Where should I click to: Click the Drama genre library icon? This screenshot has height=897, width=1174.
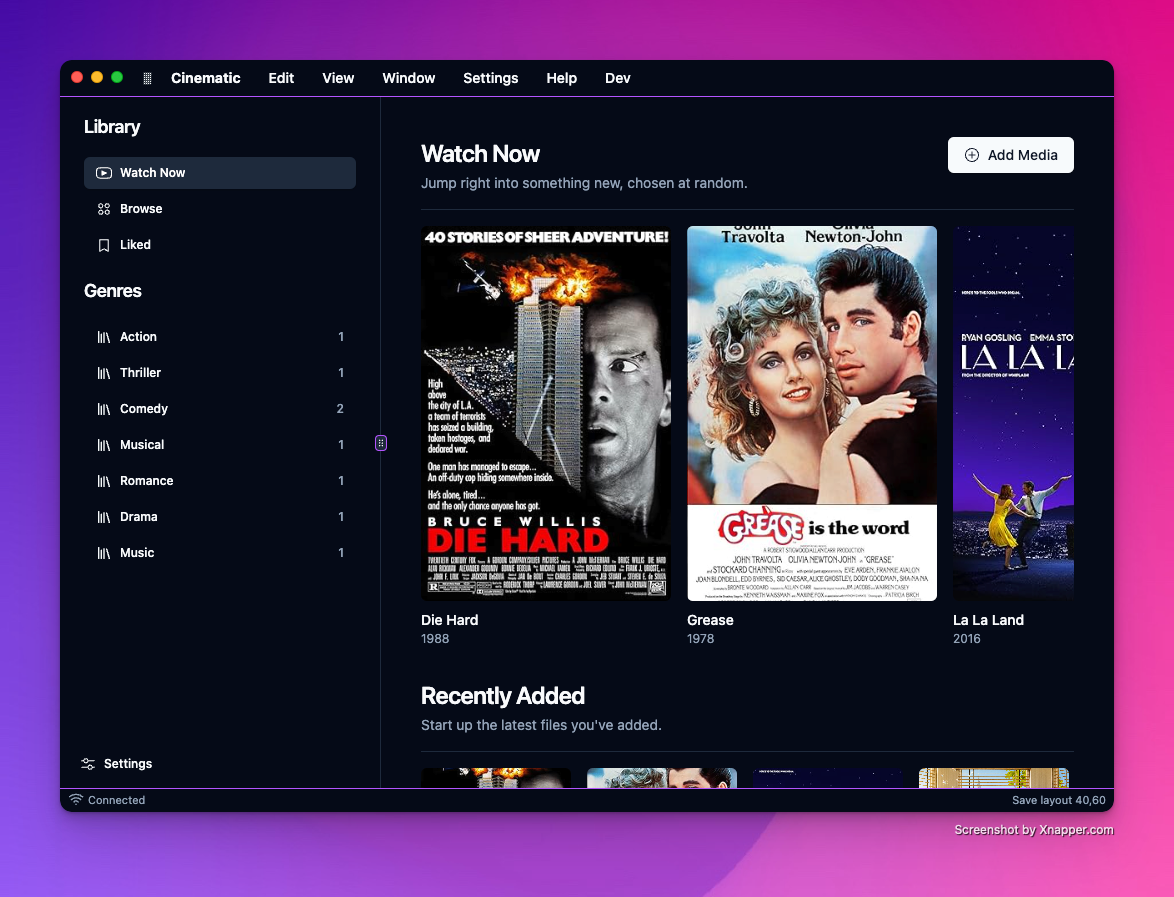click(104, 517)
